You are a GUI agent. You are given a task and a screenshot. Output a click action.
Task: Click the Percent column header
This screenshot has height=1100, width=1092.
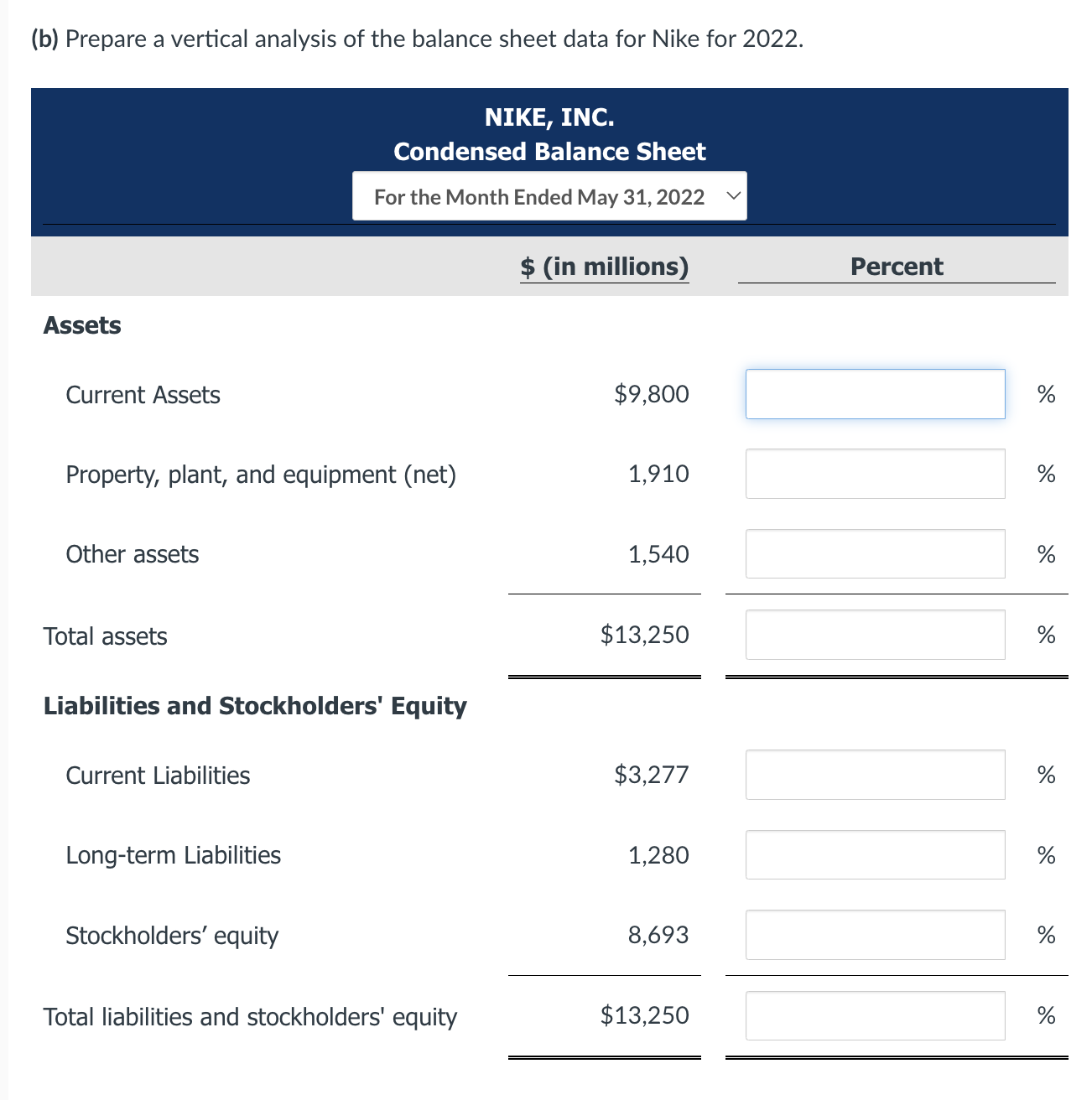pyautogui.click(x=897, y=267)
